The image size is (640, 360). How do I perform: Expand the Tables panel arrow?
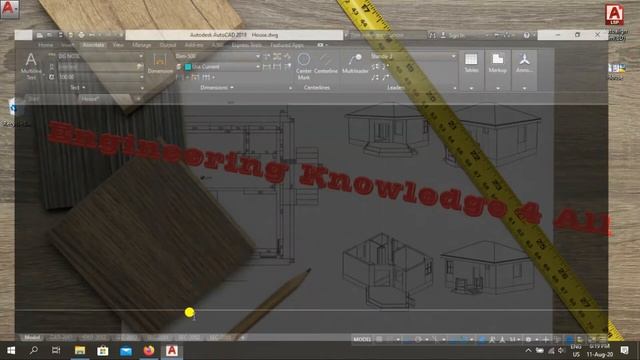(471, 88)
